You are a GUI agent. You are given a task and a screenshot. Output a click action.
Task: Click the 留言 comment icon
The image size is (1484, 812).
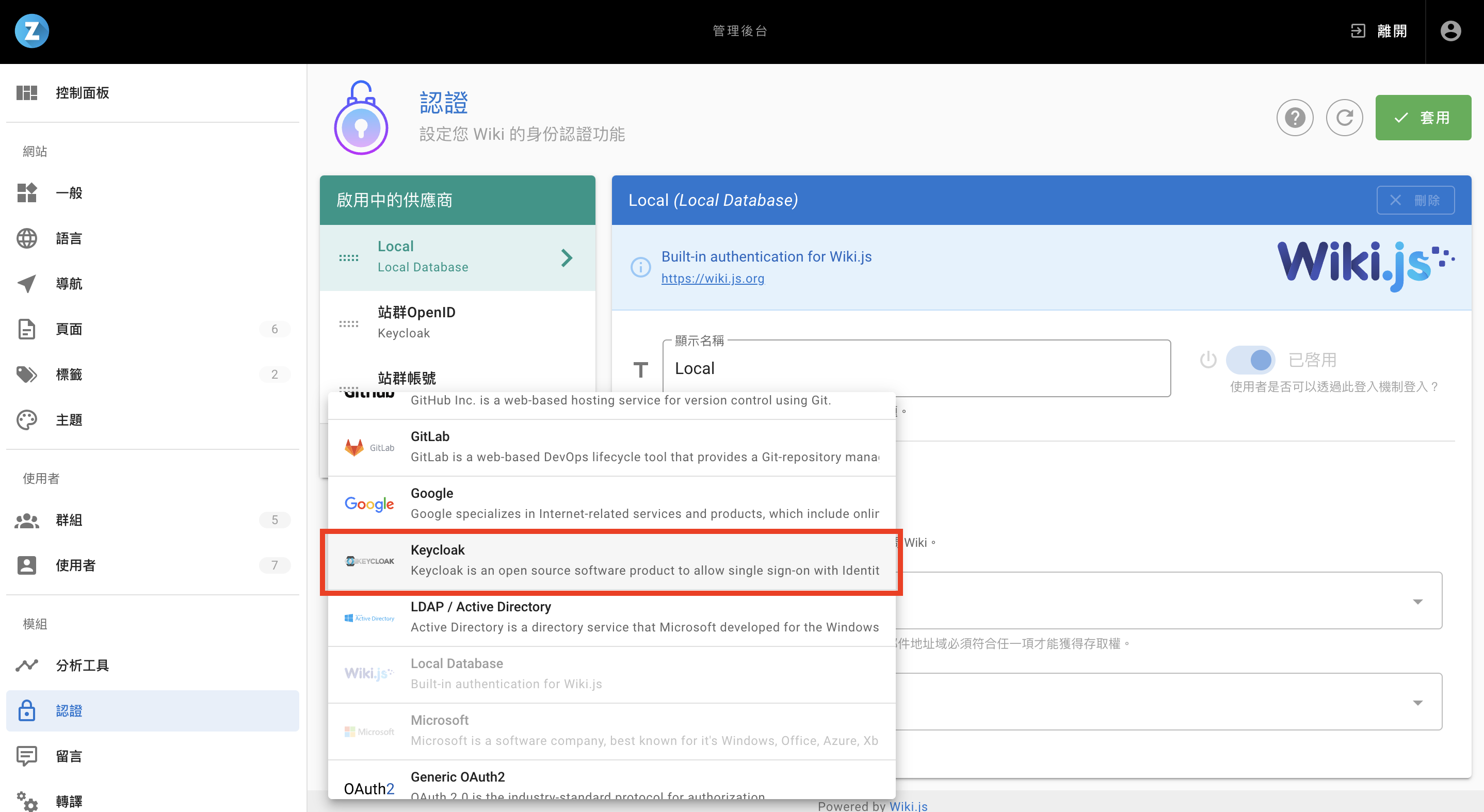click(26, 756)
